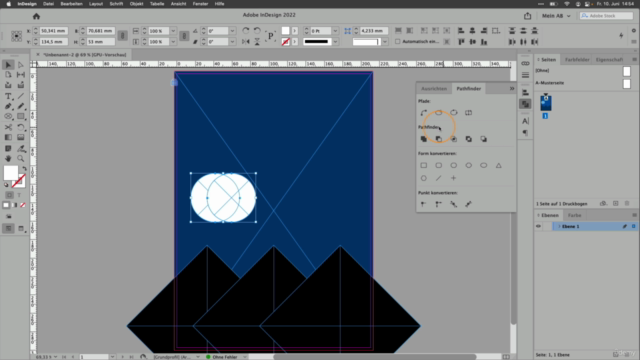Open 'Mein AB' workspace dropdown
Image resolution: width=640 pixels, height=360 pixels.
[556, 16]
